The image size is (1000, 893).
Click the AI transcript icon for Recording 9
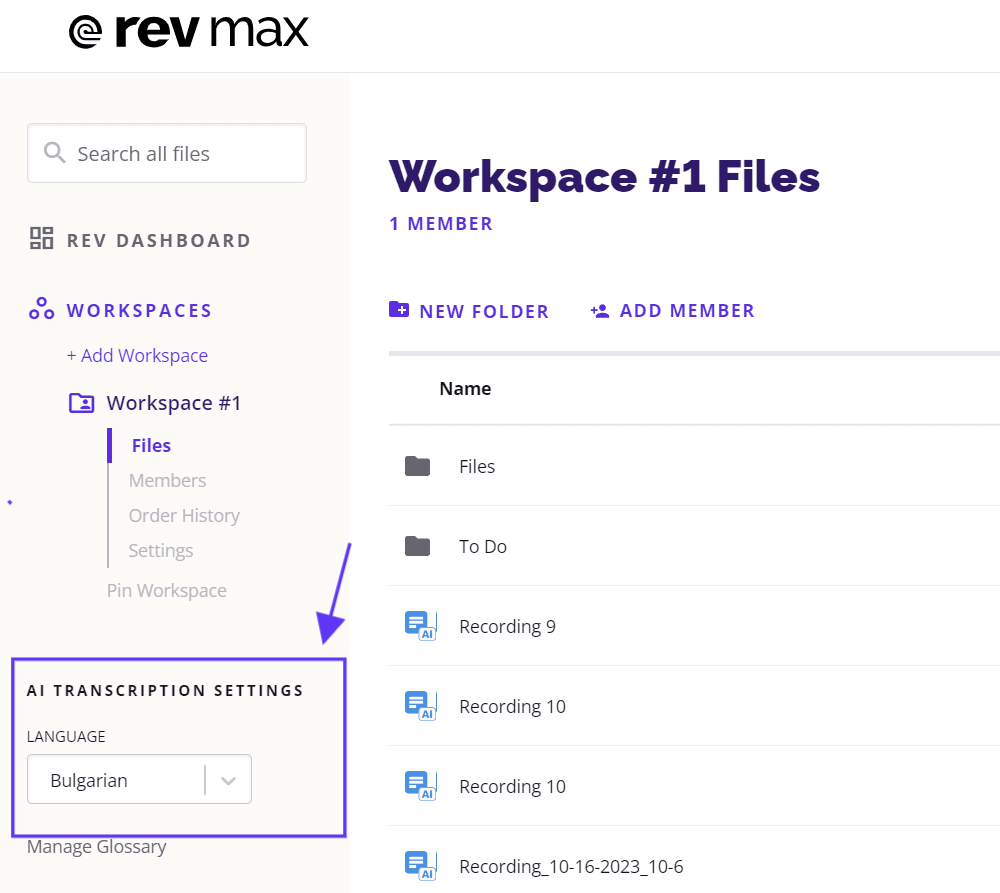click(421, 626)
